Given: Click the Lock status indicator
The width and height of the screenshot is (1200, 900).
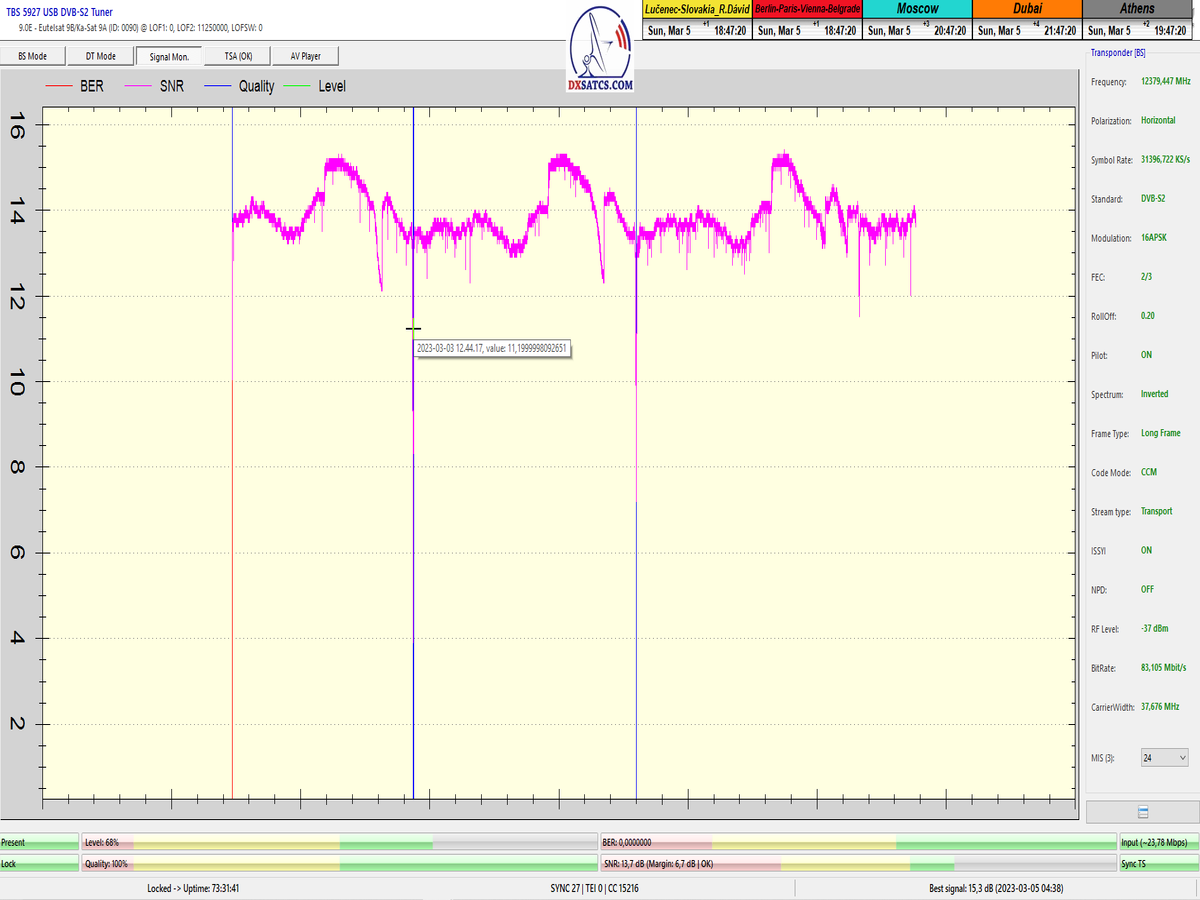Looking at the screenshot, I should [39, 862].
